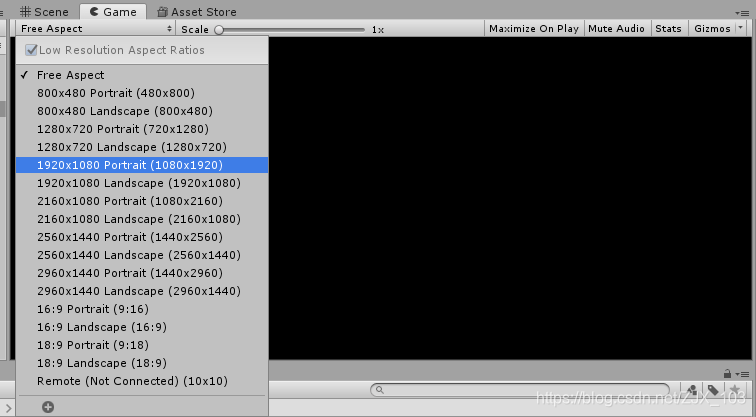Viewport: 756px width, 417px height.
Task: Choose 18:9 Portrait (9:18)
Action: pyautogui.click(x=142, y=345)
